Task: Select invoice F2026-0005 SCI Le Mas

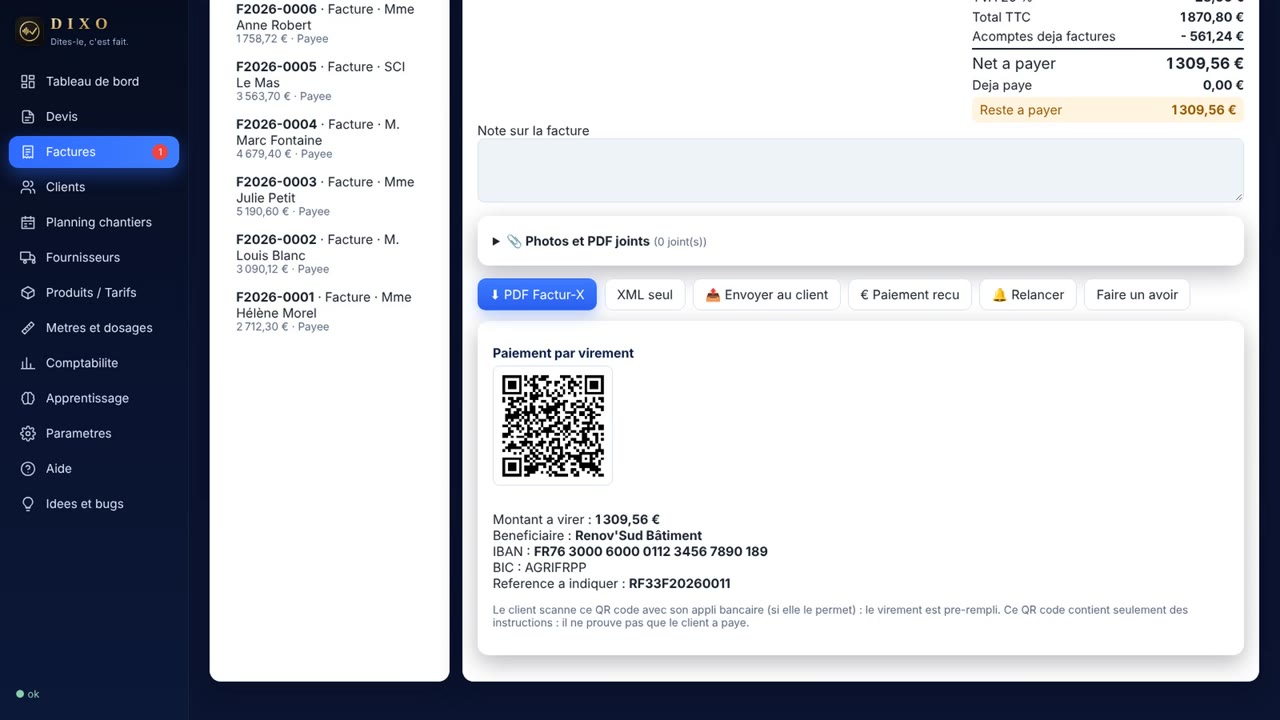Action: coord(329,81)
